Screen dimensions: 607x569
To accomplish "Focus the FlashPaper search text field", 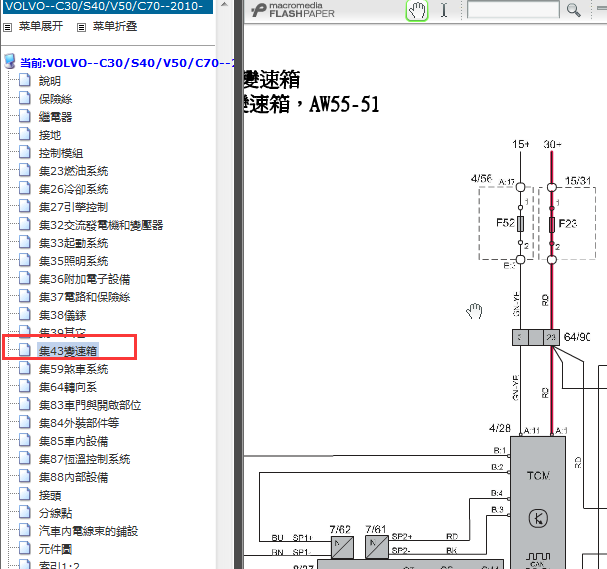I will [513, 10].
